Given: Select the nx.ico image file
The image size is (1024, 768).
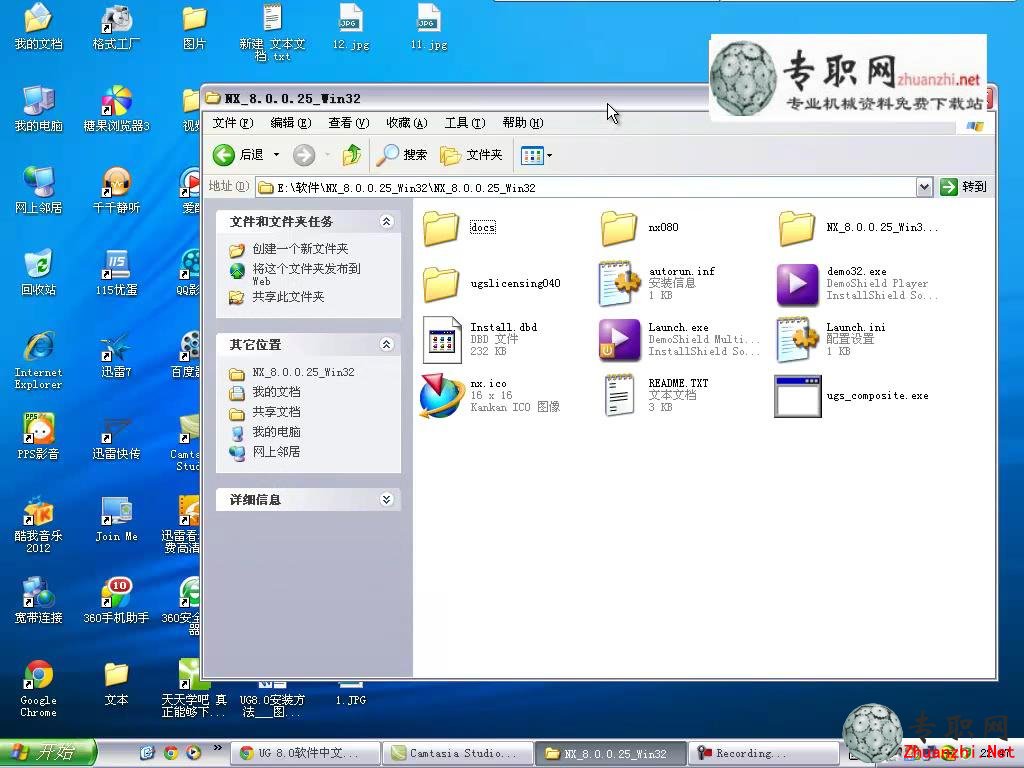Looking at the screenshot, I should 490,395.
